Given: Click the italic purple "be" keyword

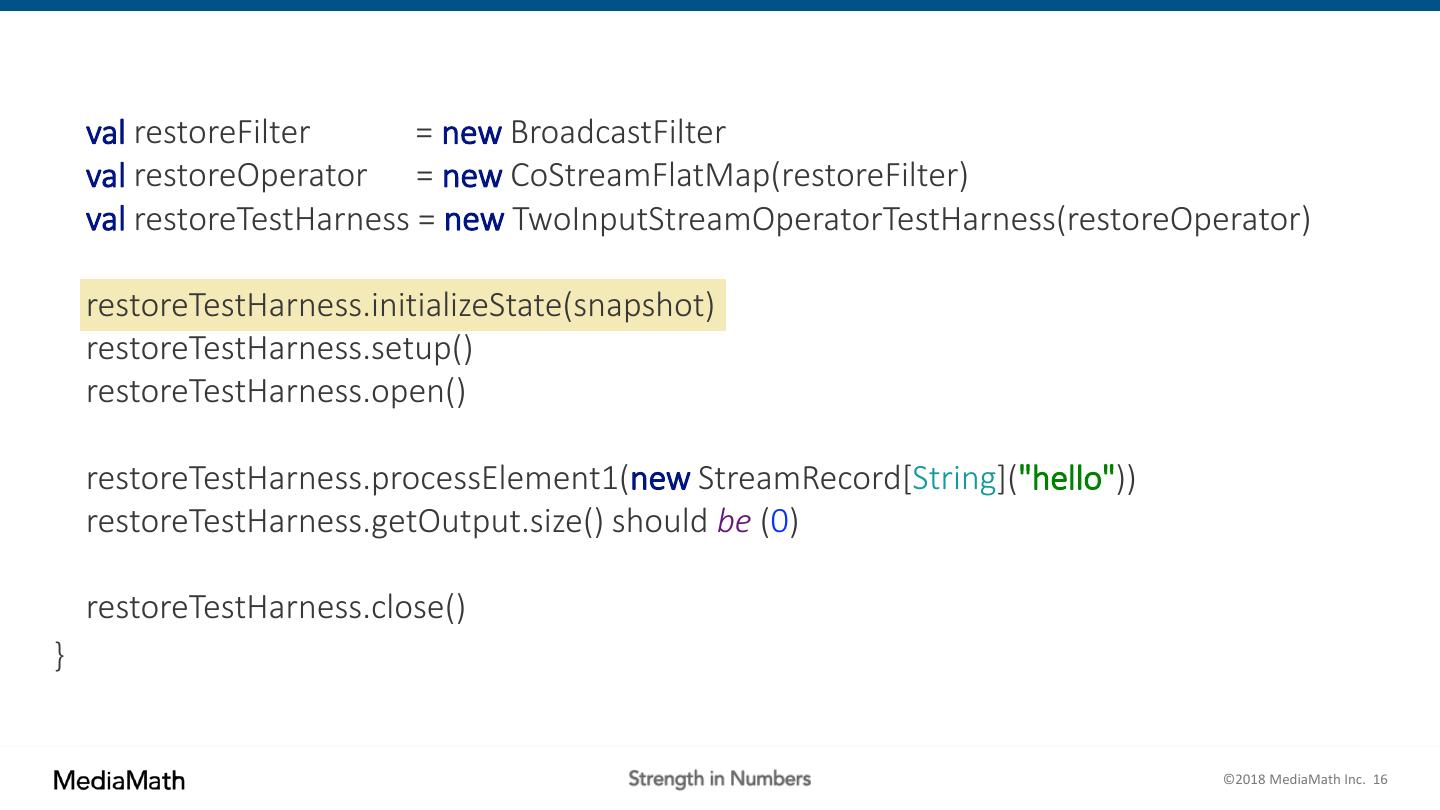Looking at the screenshot, I should tap(734, 522).
